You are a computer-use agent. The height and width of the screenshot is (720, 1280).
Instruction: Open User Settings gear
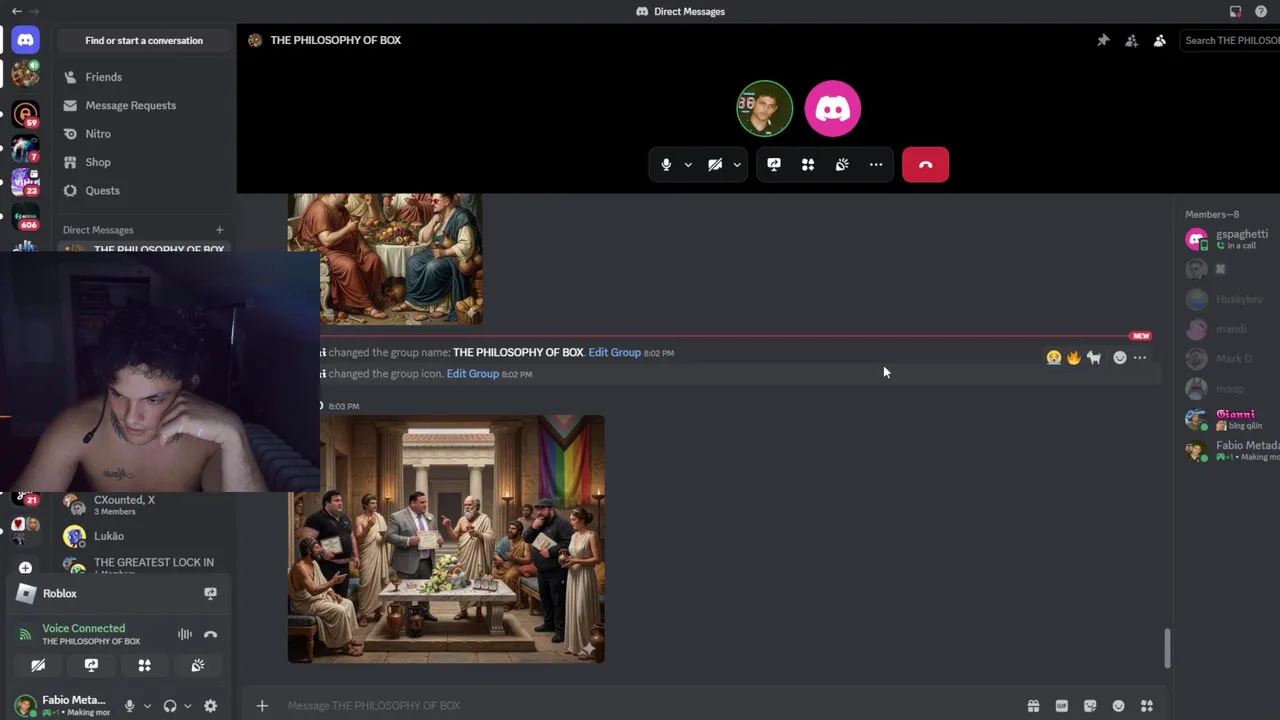[x=210, y=706]
